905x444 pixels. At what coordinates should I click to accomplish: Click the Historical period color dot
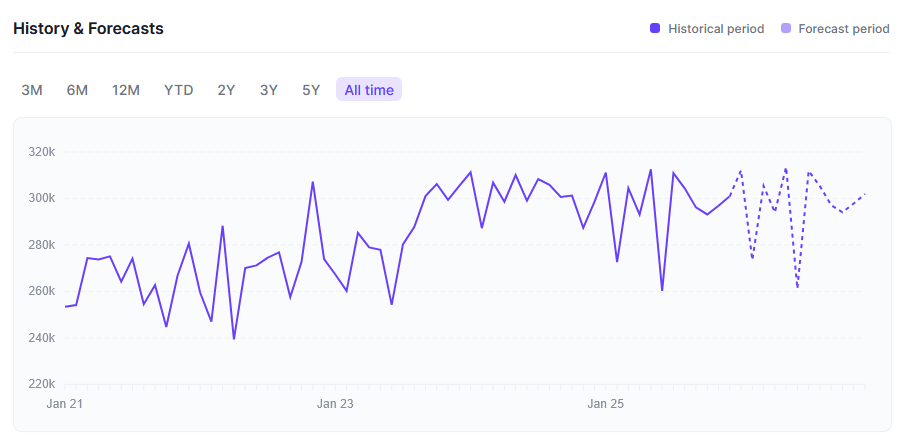[655, 29]
